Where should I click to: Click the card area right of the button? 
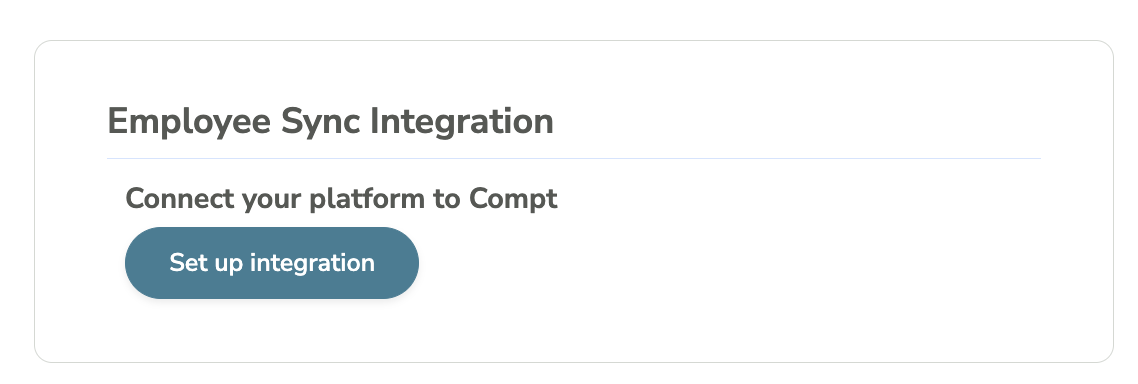726,263
